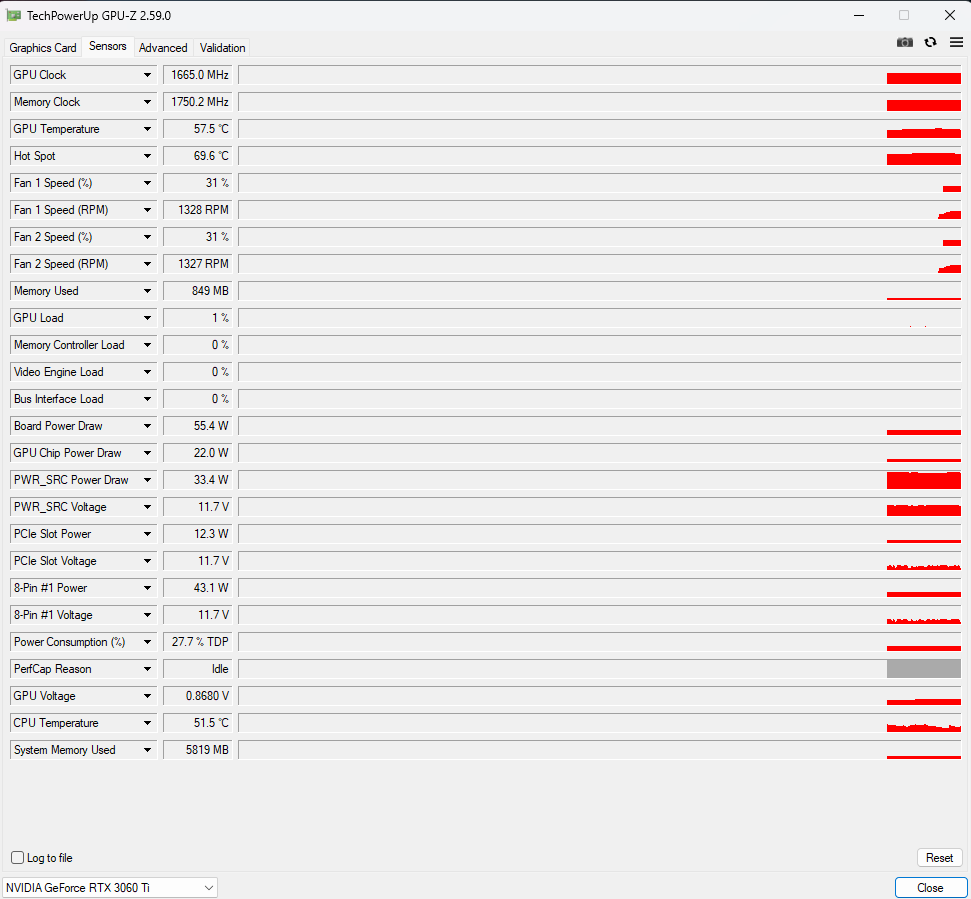Expand Fan 1 Speed (%) dropdown

(x=147, y=183)
